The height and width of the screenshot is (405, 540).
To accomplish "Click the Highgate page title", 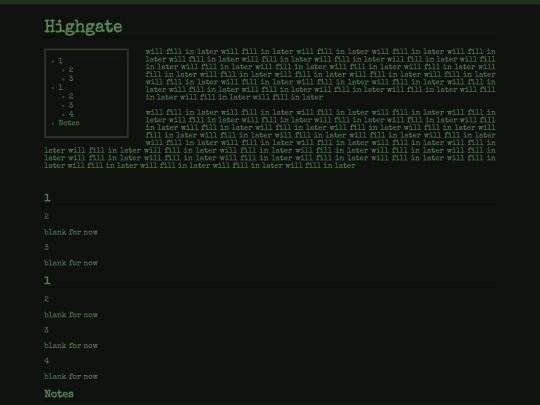I will (x=83, y=27).
